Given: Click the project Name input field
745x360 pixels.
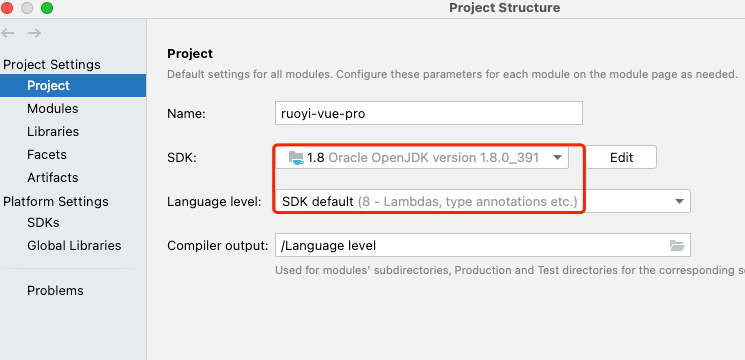Looking at the screenshot, I should [x=429, y=114].
